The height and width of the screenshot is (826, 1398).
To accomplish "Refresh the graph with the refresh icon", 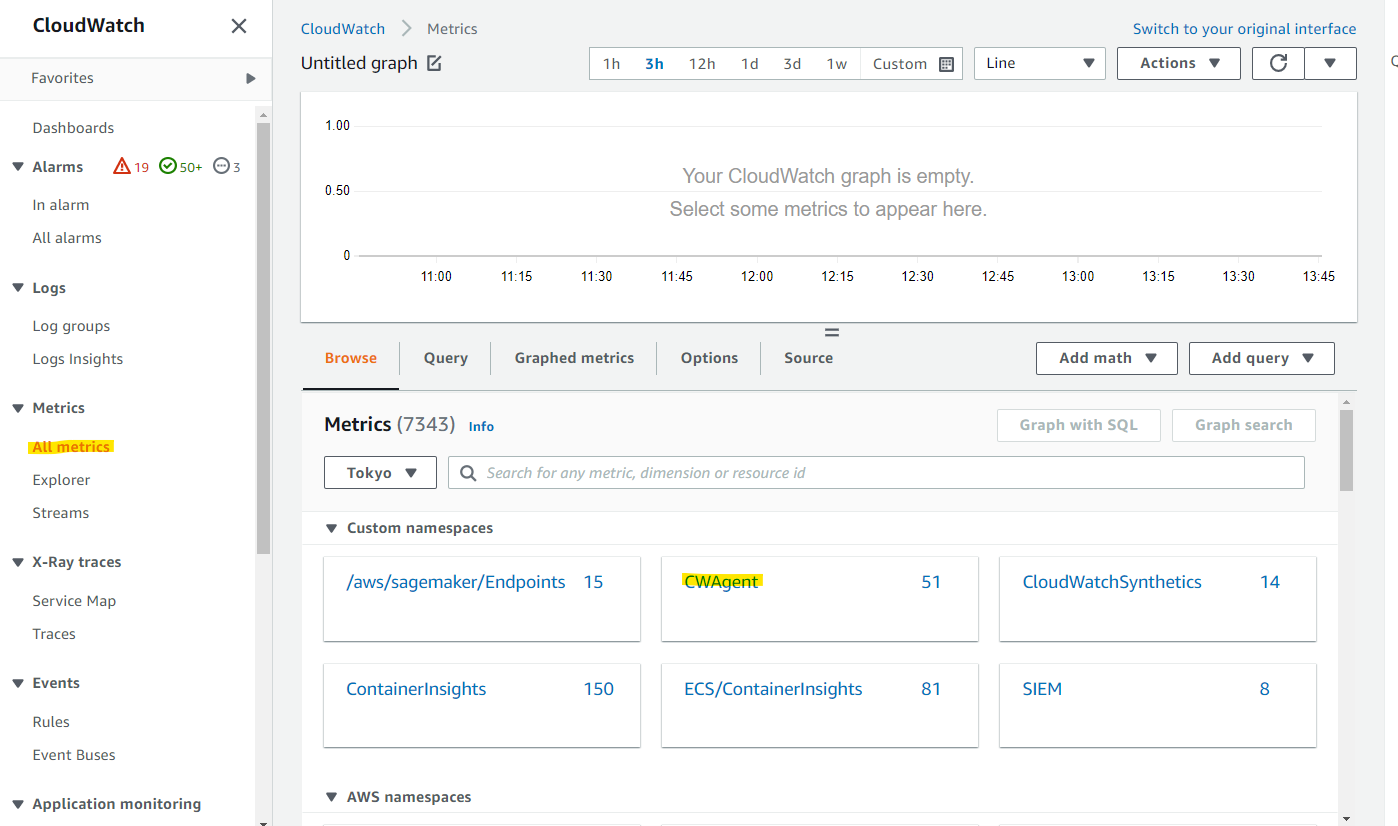I will tap(1278, 63).
